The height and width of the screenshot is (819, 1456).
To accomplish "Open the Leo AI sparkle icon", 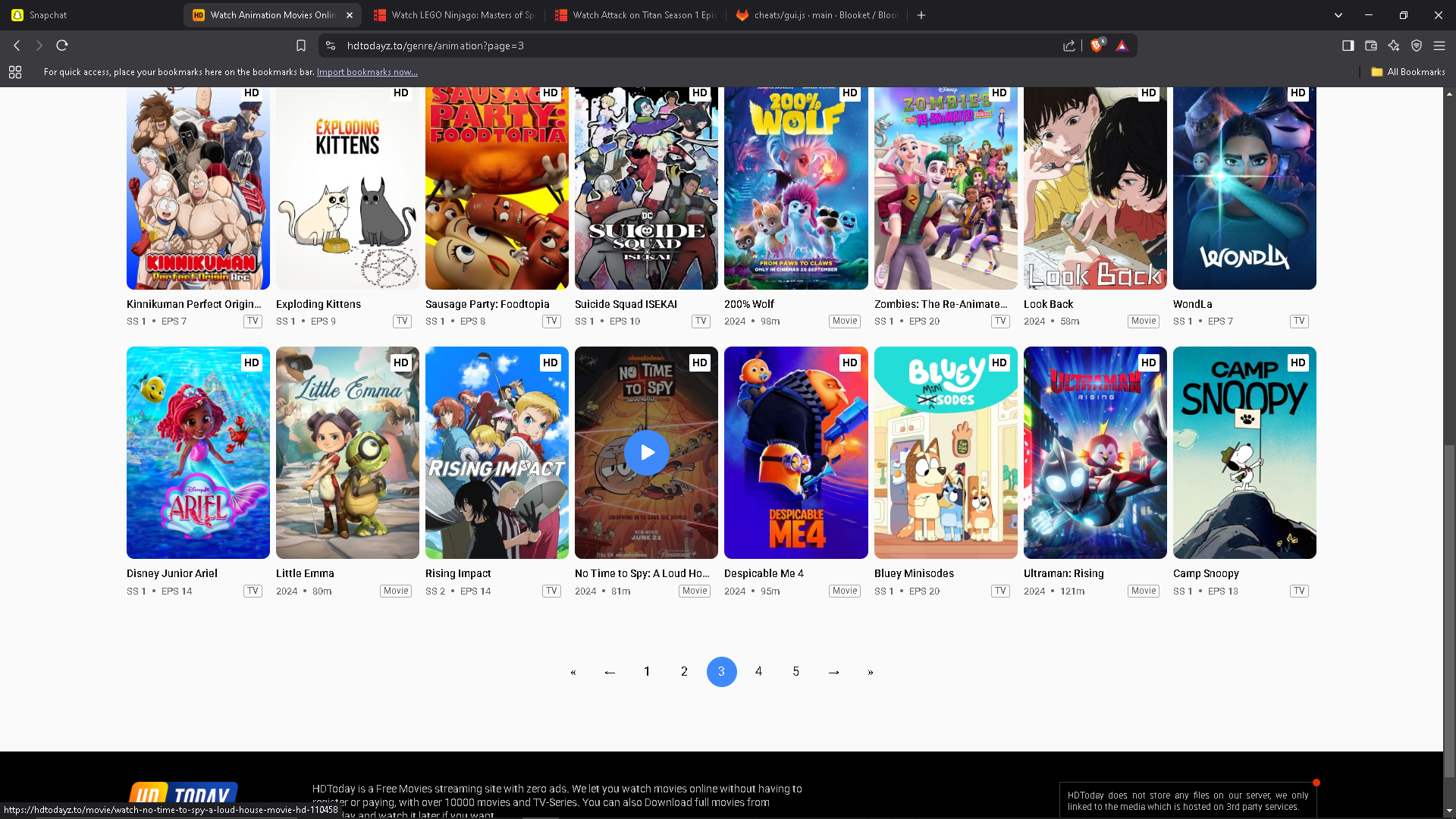I will pyautogui.click(x=1393, y=45).
